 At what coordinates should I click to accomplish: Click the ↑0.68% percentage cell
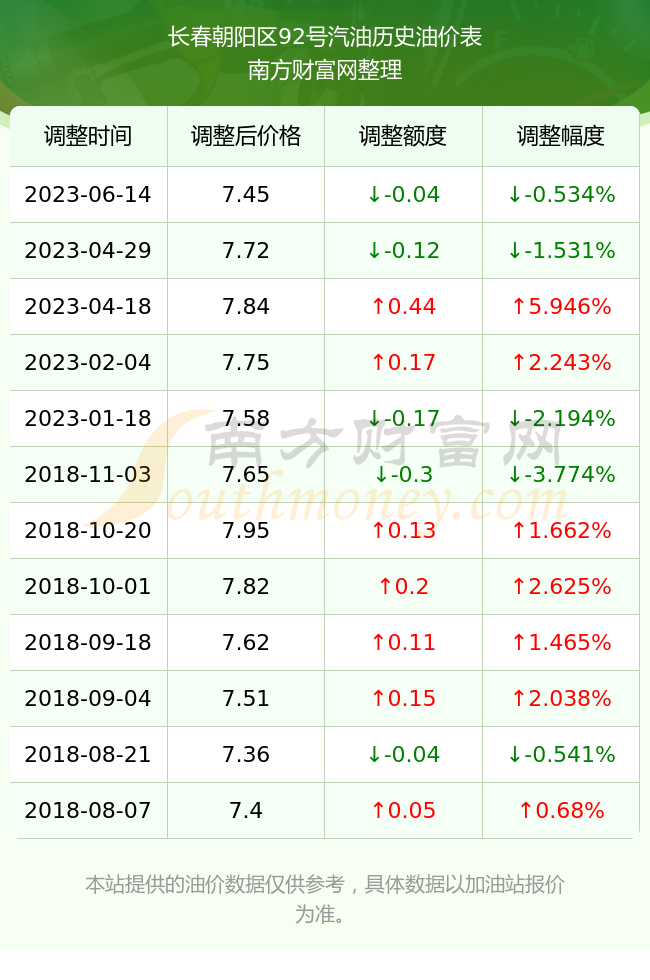pyautogui.click(x=561, y=810)
